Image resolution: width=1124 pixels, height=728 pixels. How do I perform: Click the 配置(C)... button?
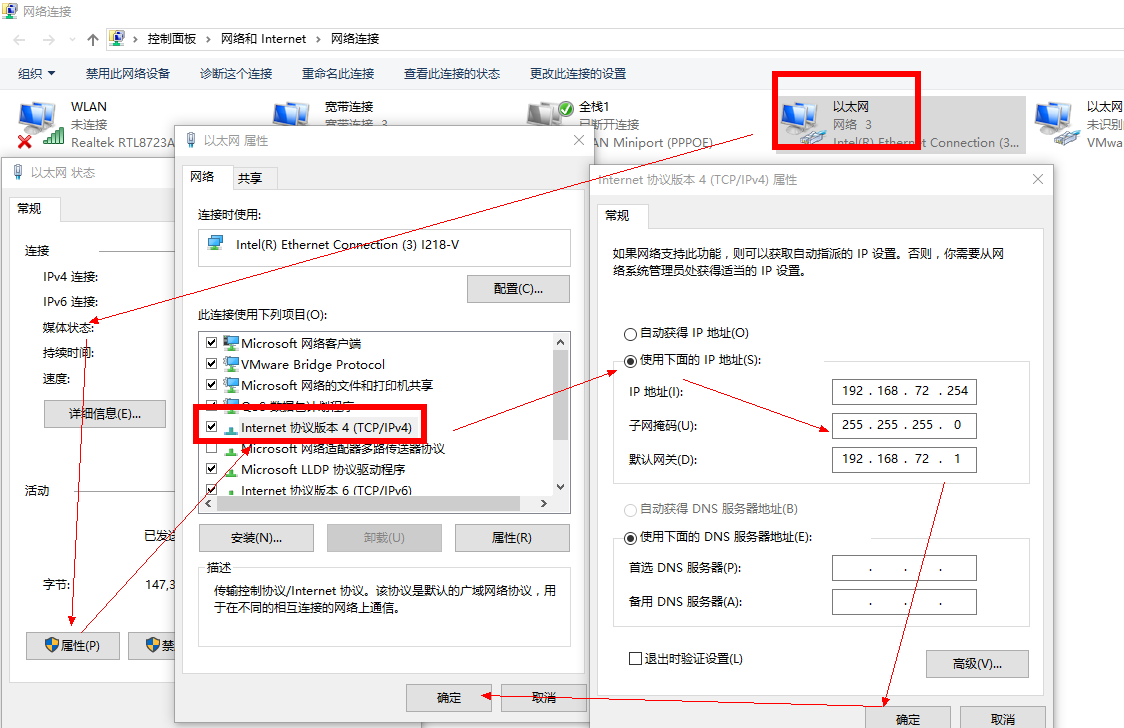tap(518, 289)
